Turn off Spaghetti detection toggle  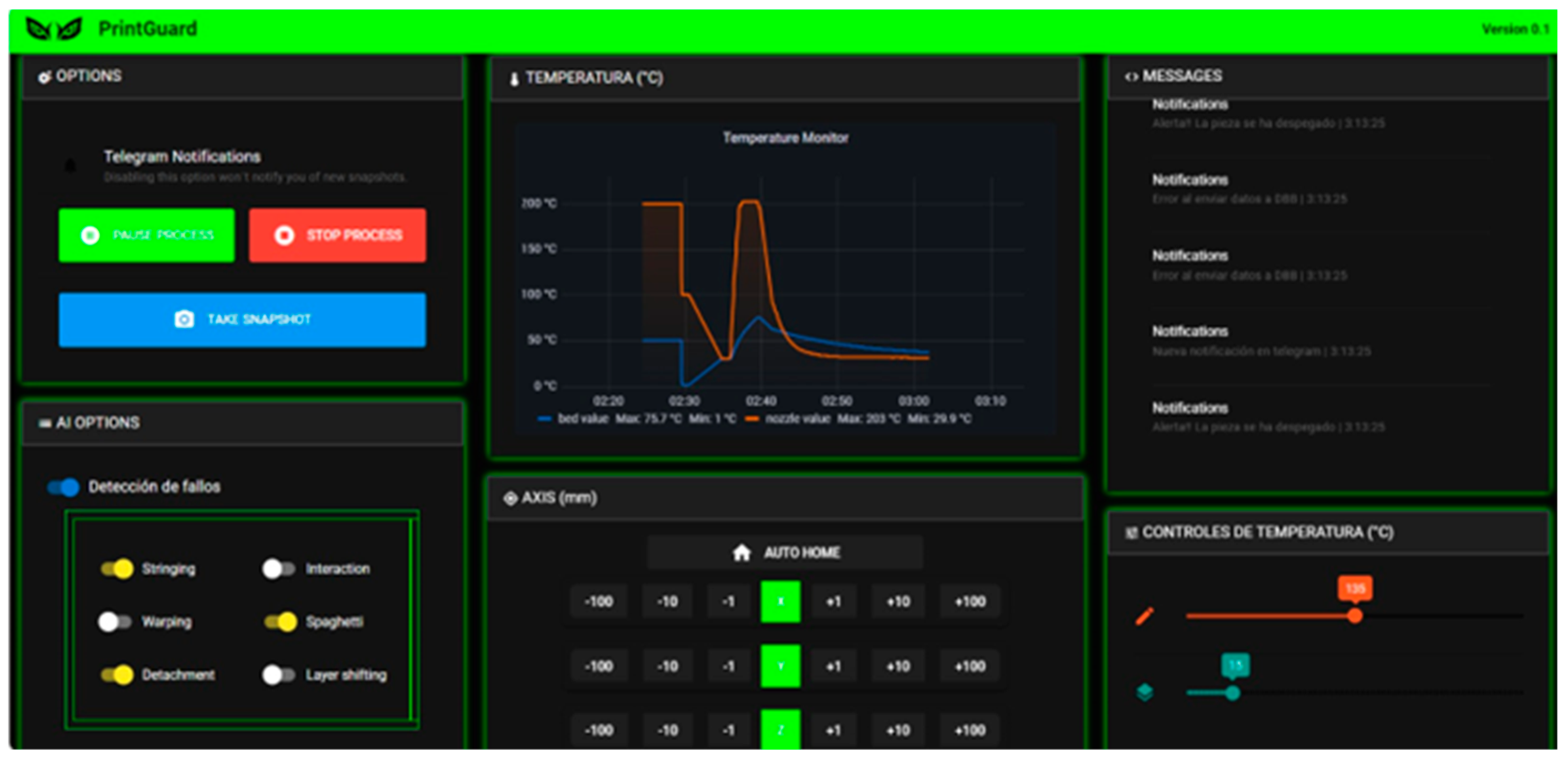tap(281, 622)
